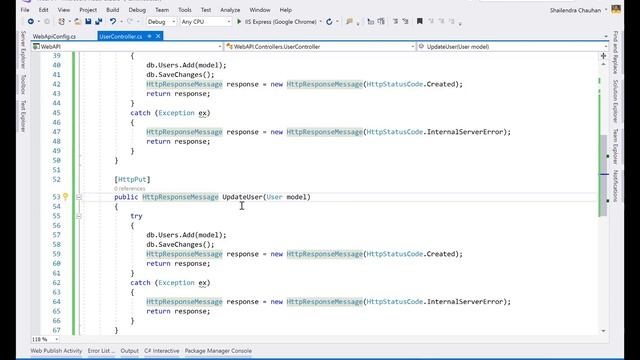The height and width of the screenshot is (360, 640).
Task: Collapse the try block outline on line 55
Action: point(79,216)
